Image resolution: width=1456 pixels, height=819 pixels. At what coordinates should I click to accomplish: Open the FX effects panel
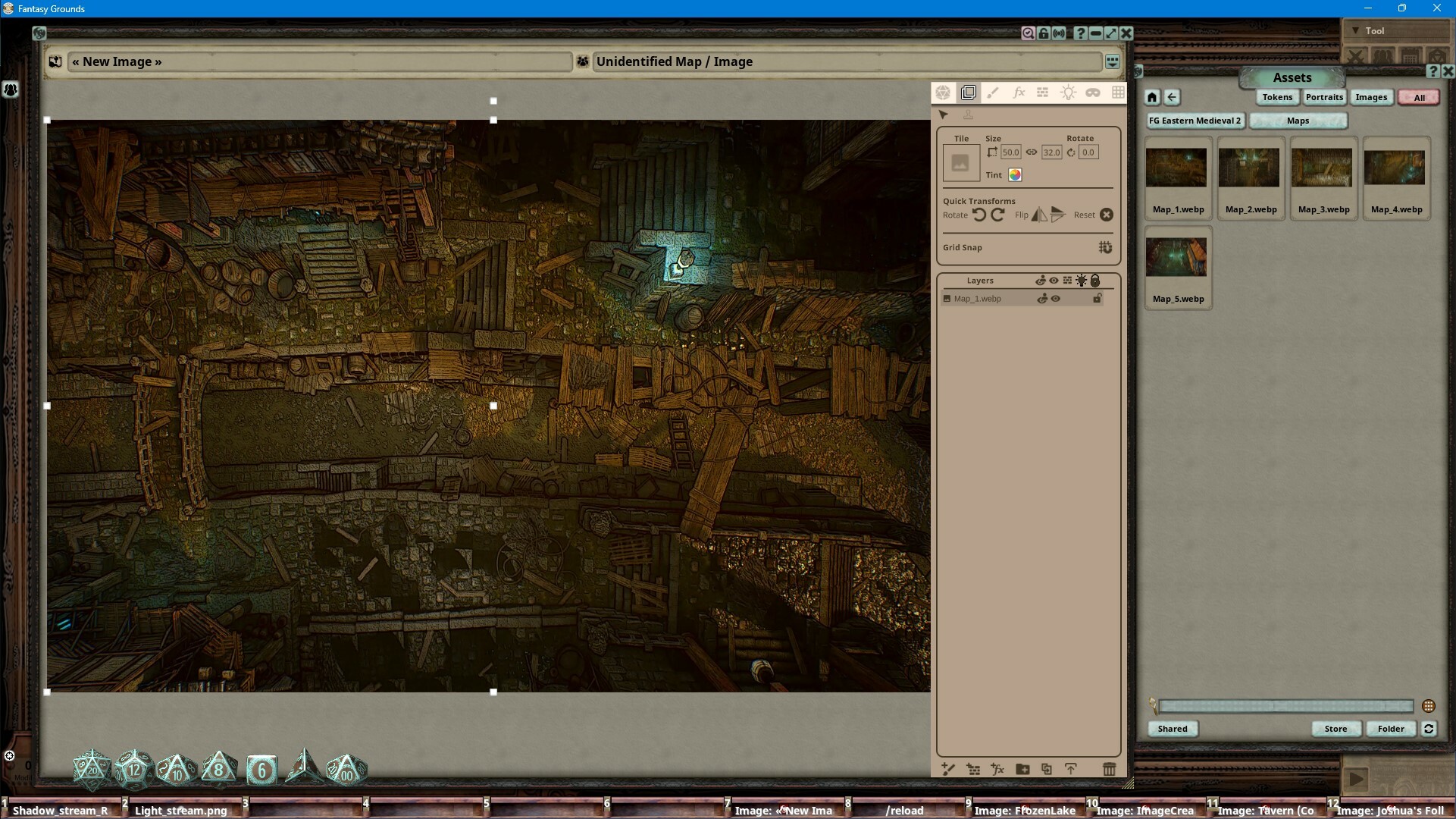tap(1019, 93)
